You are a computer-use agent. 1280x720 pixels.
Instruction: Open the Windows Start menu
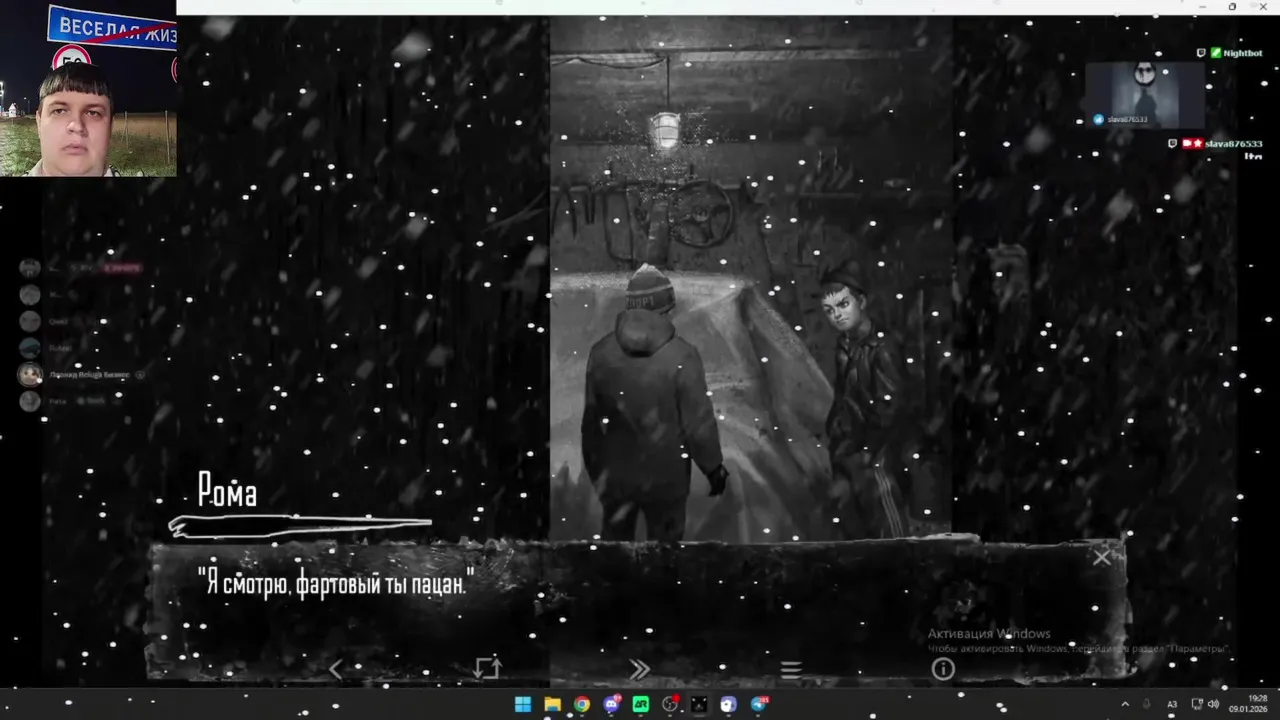click(x=523, y=704)
